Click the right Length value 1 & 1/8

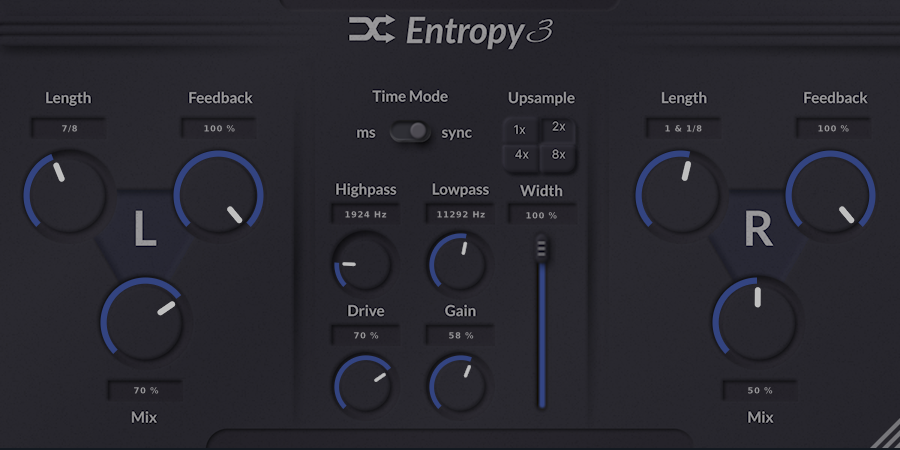(683, 129)
